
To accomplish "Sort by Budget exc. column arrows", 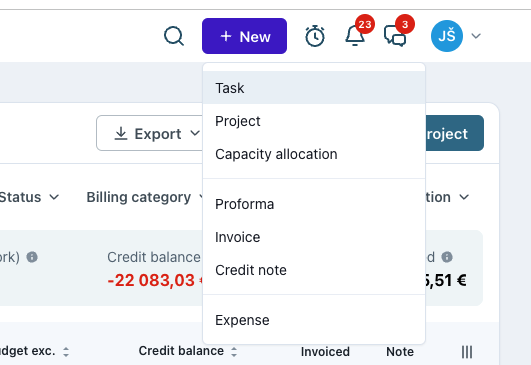I will click(x=66, y=352).
